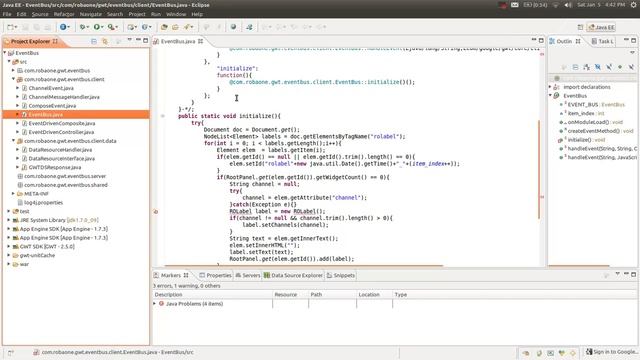
Task: Open the dropdown arrow next to New icon
Action: coord(16,27)
